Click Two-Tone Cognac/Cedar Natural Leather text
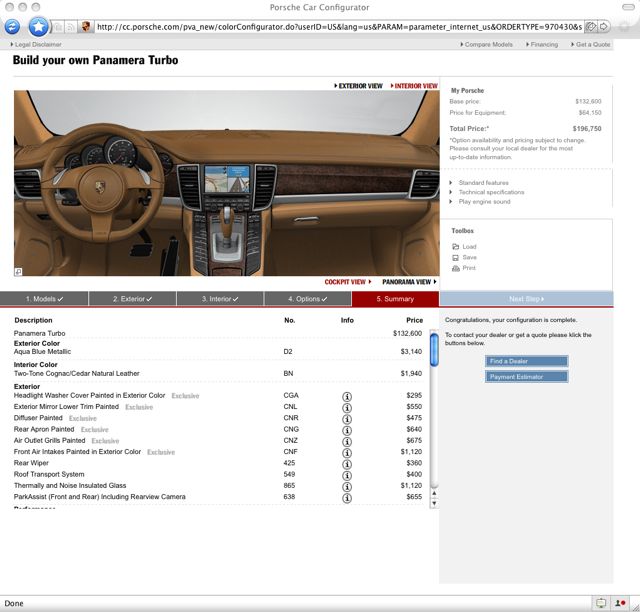This screenshot has height=612, width=640. 77,373
